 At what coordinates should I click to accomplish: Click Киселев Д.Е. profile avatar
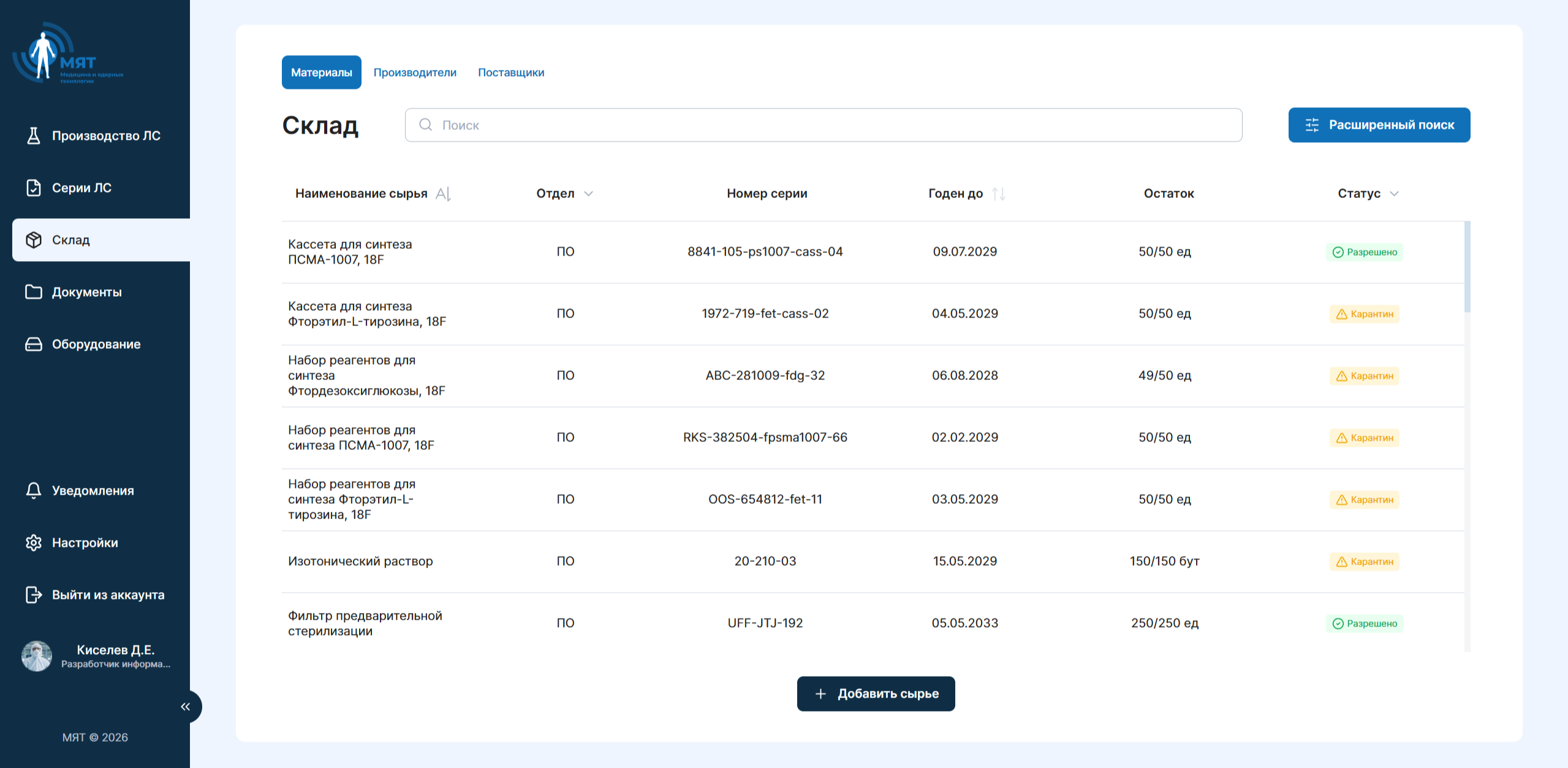coord(37,656)
